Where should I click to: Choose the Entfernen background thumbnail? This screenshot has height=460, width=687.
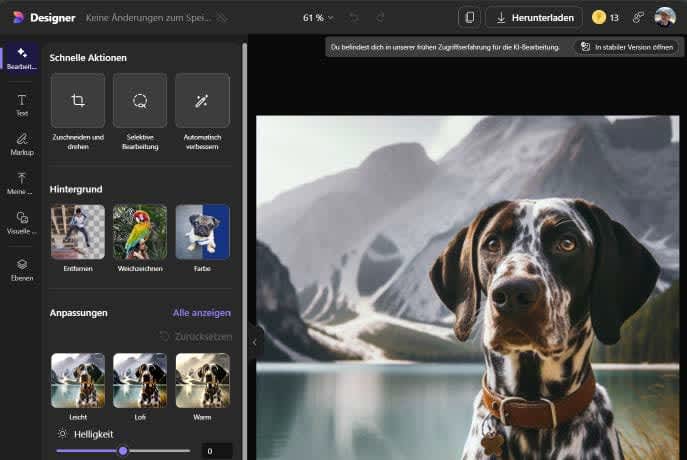77,232
